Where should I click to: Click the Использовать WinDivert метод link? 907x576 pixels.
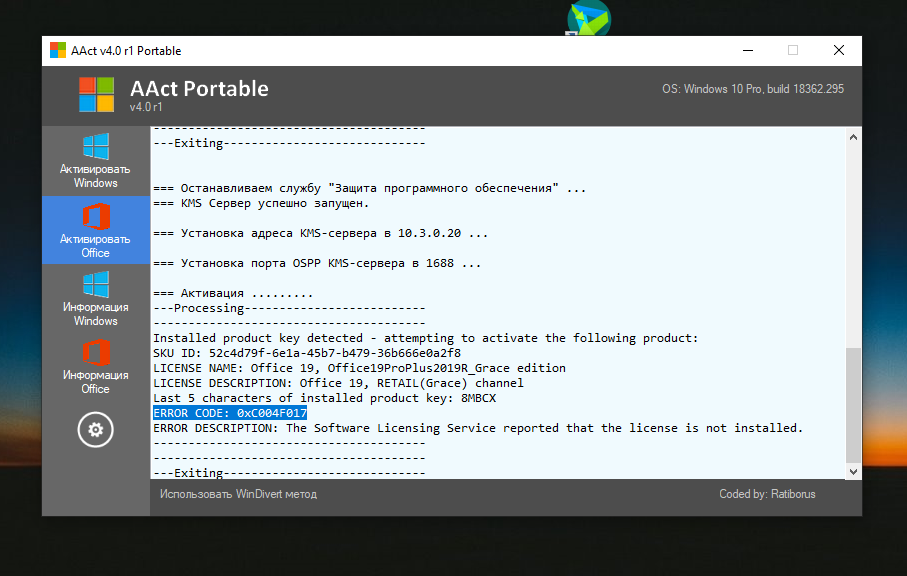[238, 494]
